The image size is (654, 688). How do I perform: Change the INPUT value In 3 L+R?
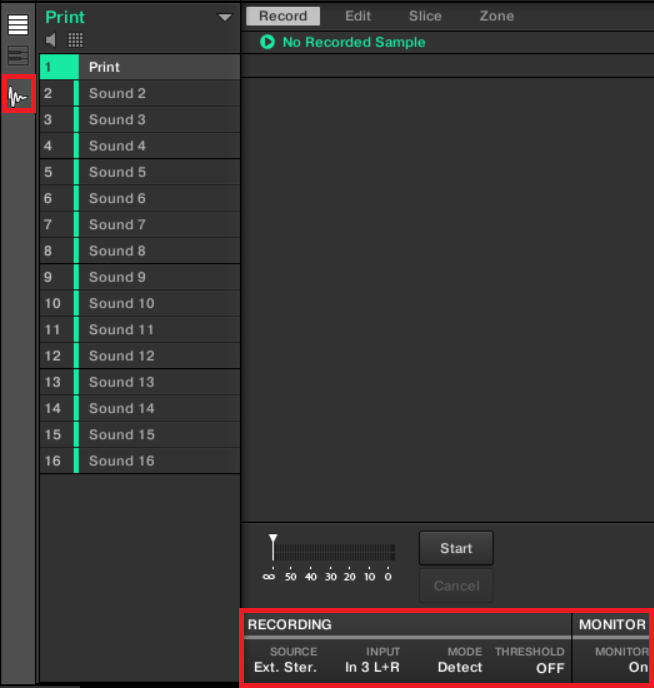pos(372,667)
